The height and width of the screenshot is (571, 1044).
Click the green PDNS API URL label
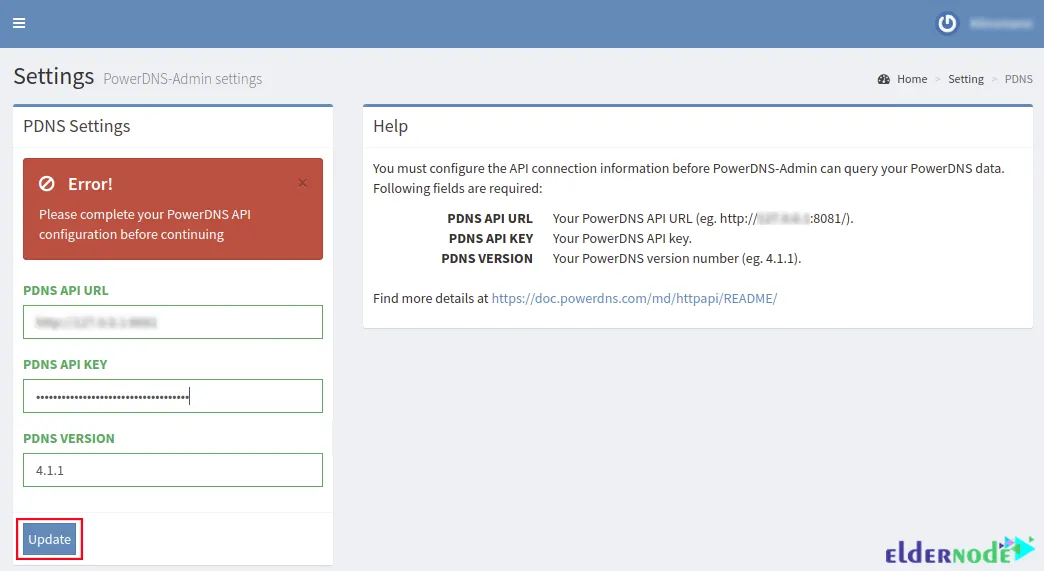tap(66, 291)
